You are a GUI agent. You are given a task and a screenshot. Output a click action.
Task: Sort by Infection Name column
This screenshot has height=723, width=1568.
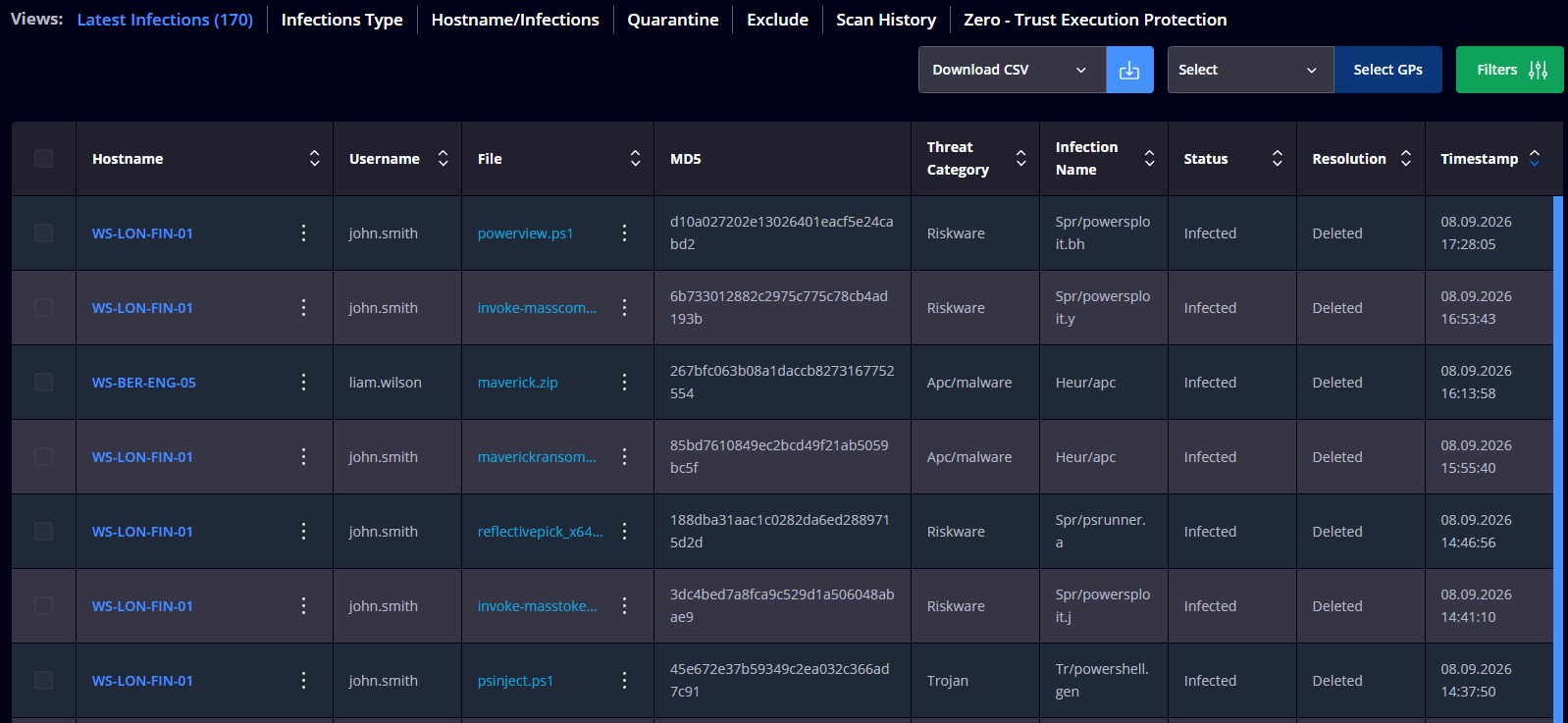pyautogui.click(x=1149, y=158)
